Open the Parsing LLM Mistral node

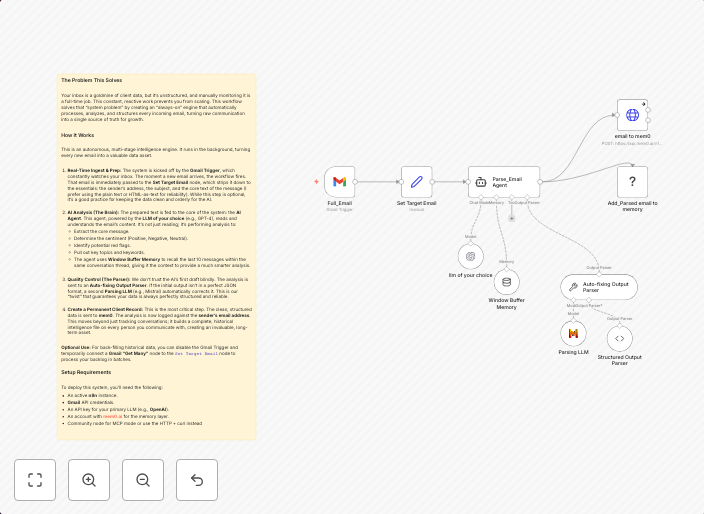[x=573, y=334]
